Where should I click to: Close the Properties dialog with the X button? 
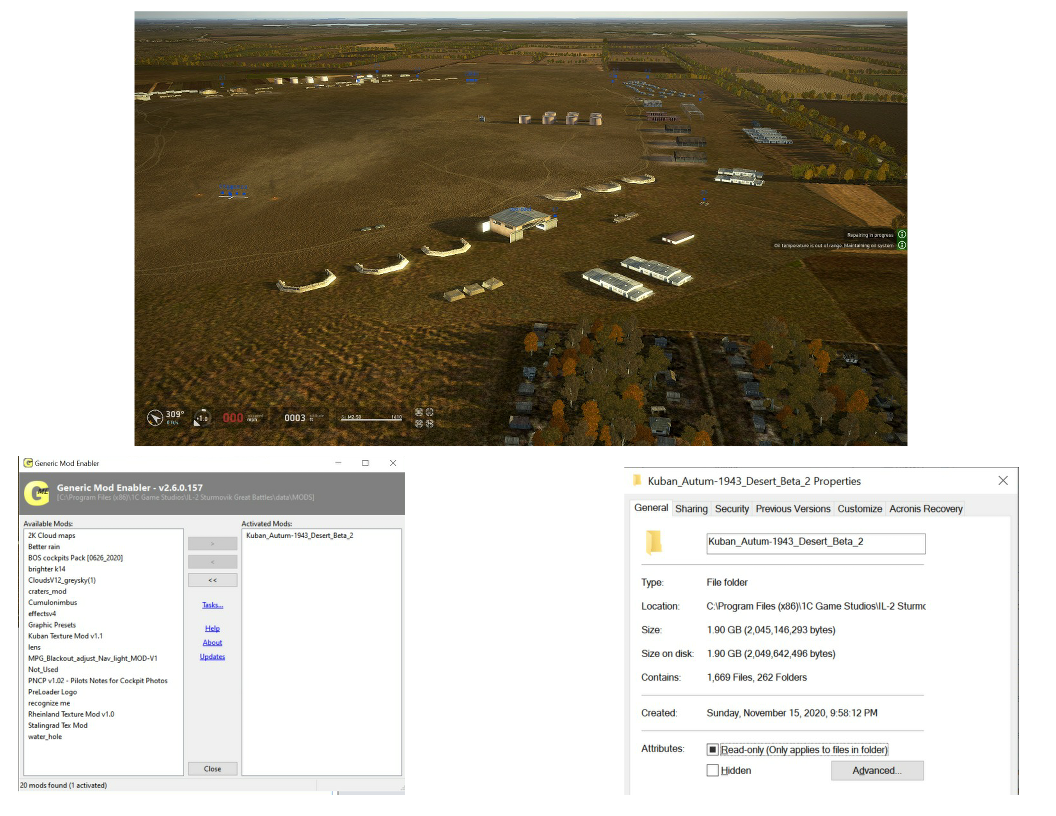tap(1003, 480)
